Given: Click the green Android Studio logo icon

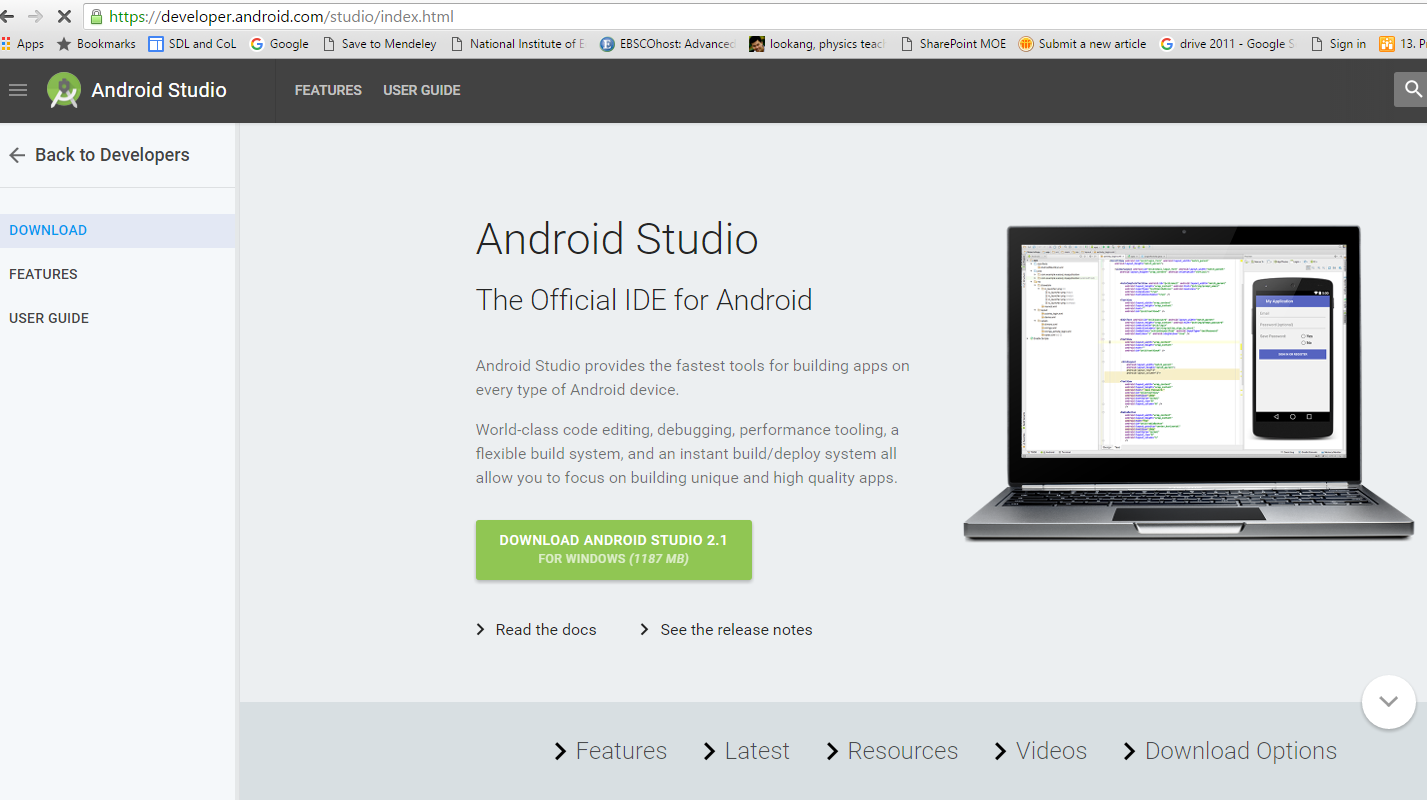Looking at the screenshot, I should pyautogui.click(x=64, y=90).
